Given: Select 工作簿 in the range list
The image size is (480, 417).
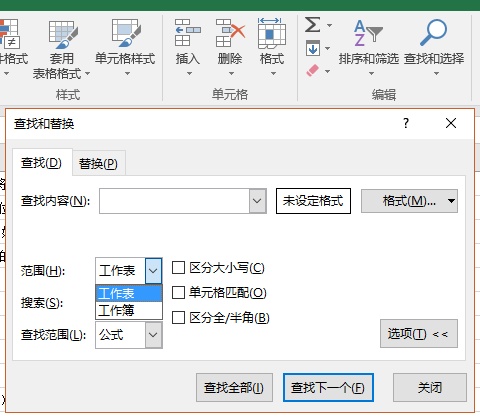Looking at the screenshot, I should pyautogui.click(x=129, y=310).
